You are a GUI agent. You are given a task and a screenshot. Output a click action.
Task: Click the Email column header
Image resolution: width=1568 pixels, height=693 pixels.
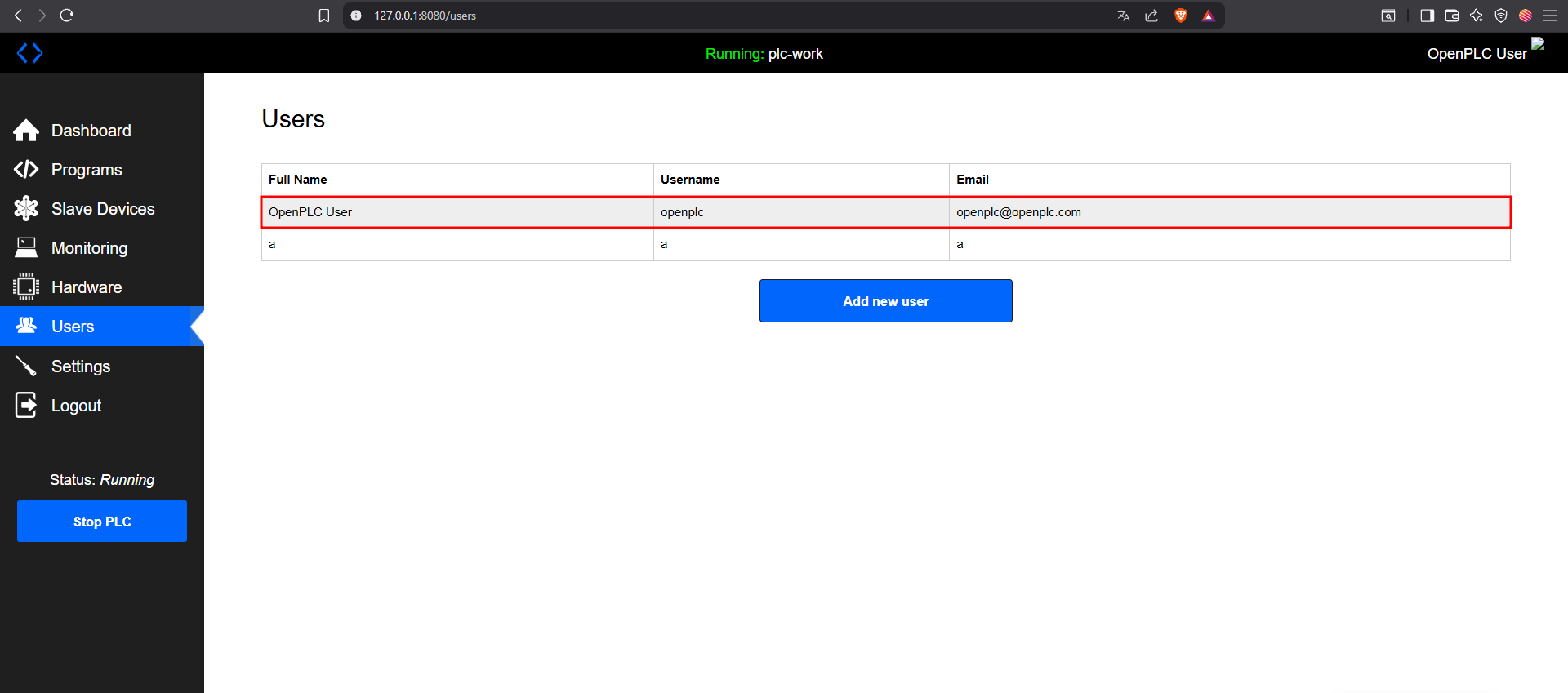[1230, 180]
